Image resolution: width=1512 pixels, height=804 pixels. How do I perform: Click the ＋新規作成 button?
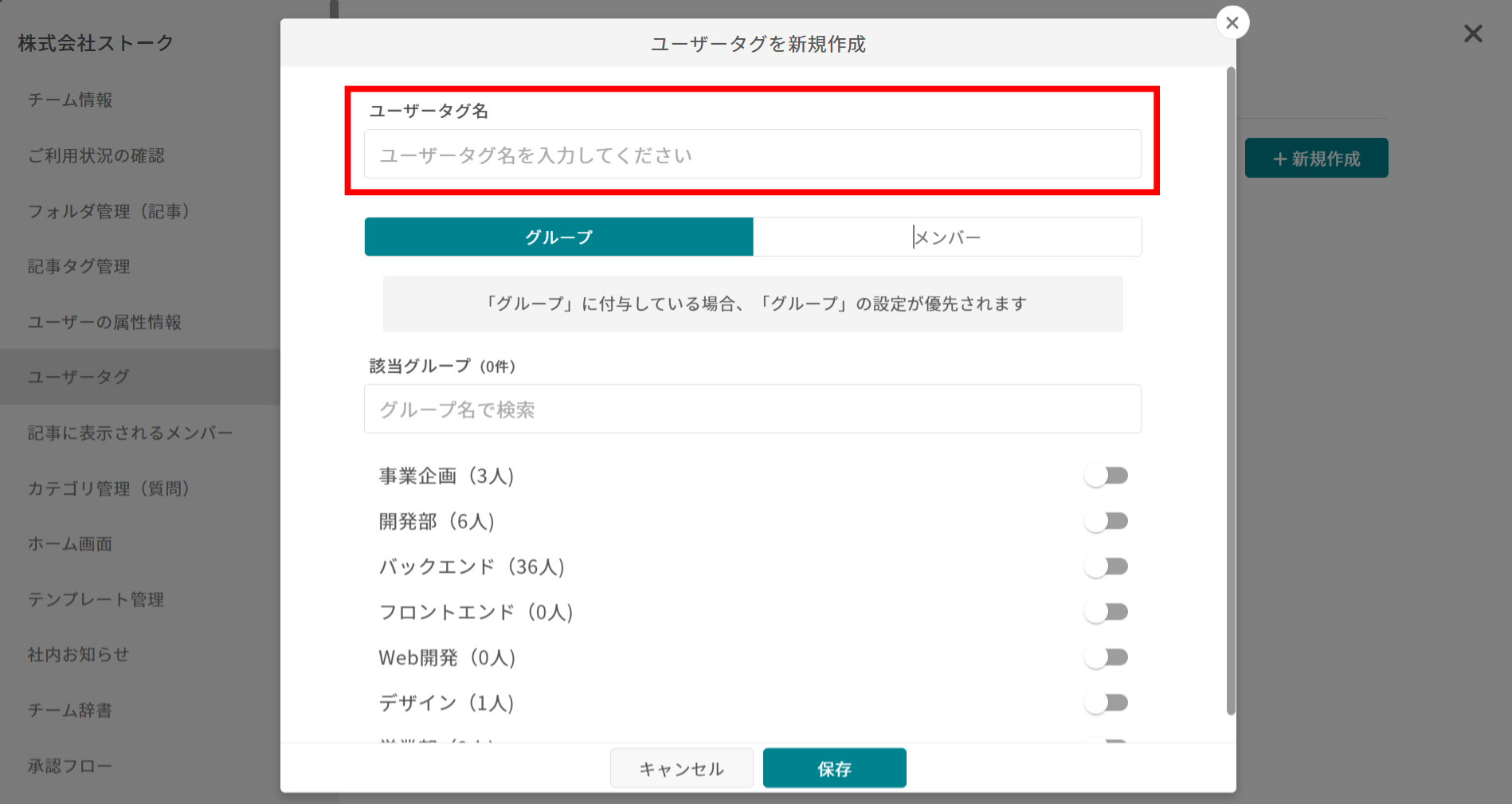click(x=1316, y=158)
